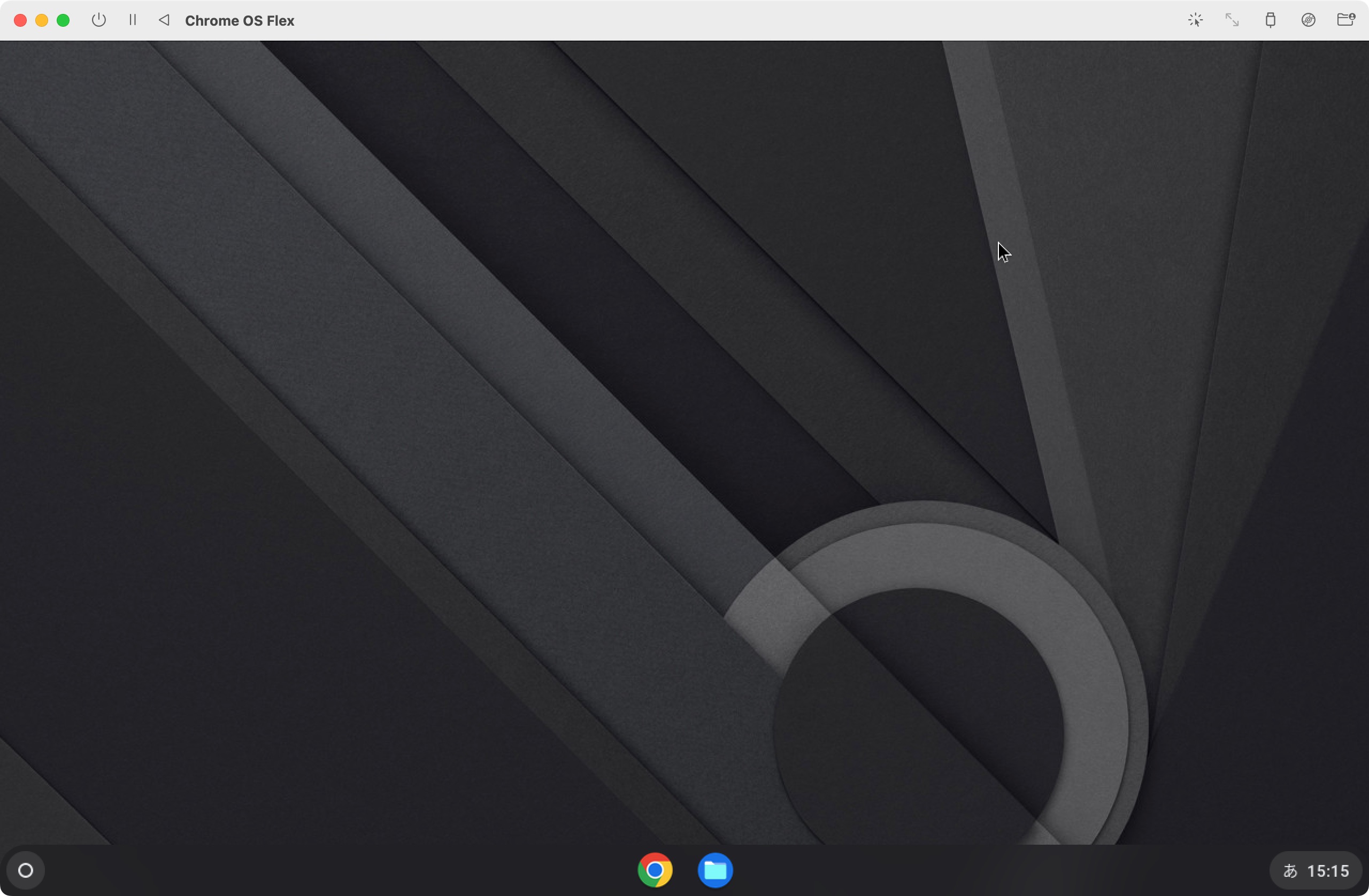This screenshot has height=896, width=1369.
Task: Toggle capture mouse cursor icon
Action: coord(1195,20)
